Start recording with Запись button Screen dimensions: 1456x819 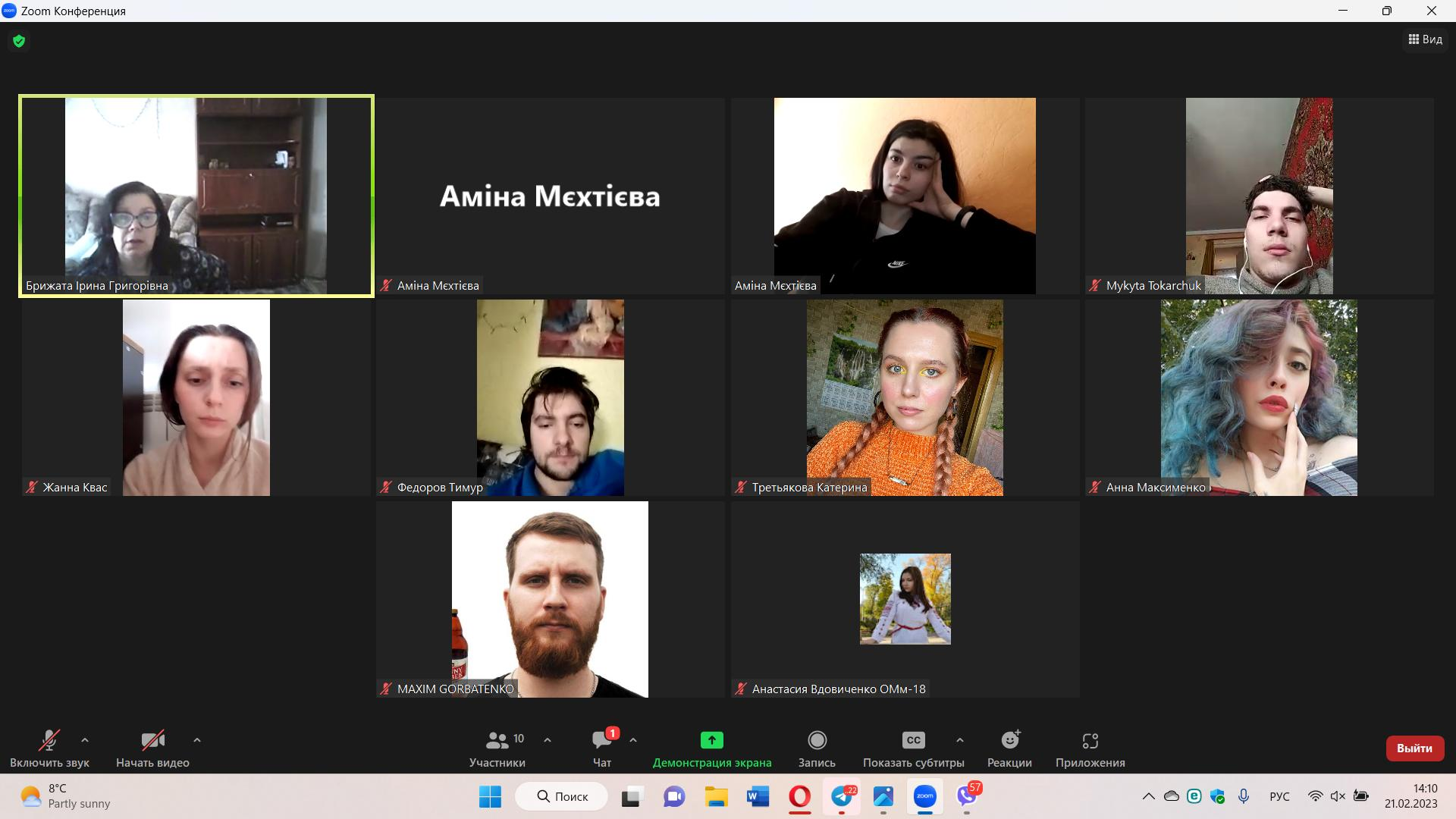[x=817, y=748]
